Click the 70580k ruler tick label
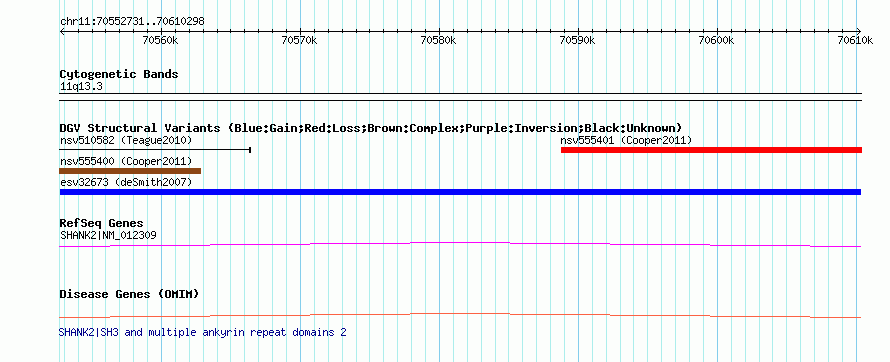The image size is (890, 362). (438, 40)
